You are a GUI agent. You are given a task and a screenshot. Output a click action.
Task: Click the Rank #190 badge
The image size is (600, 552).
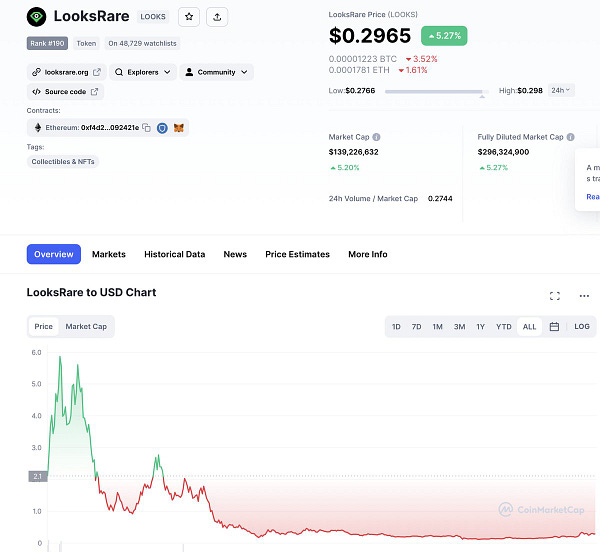coord(47,43)
